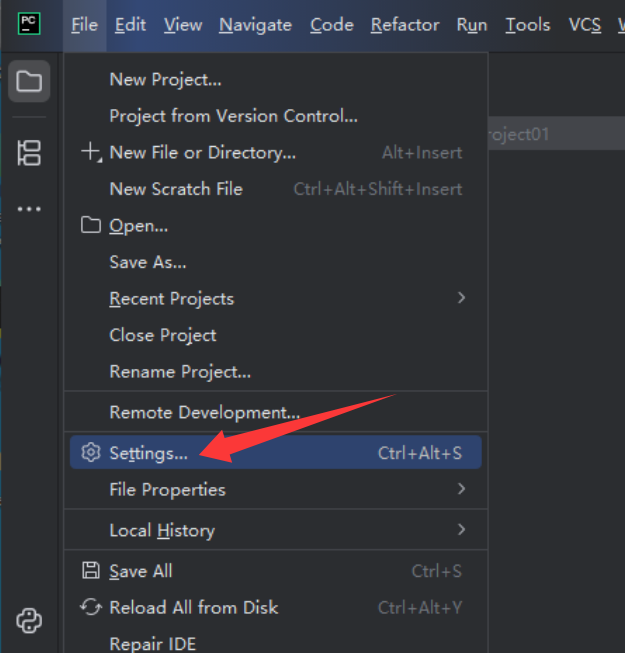The height and width of the screenshot is (653, 625).
Task: Expand the Recent Projects submenu arrow
Action: pyautogui.click(x=461, y=298)
